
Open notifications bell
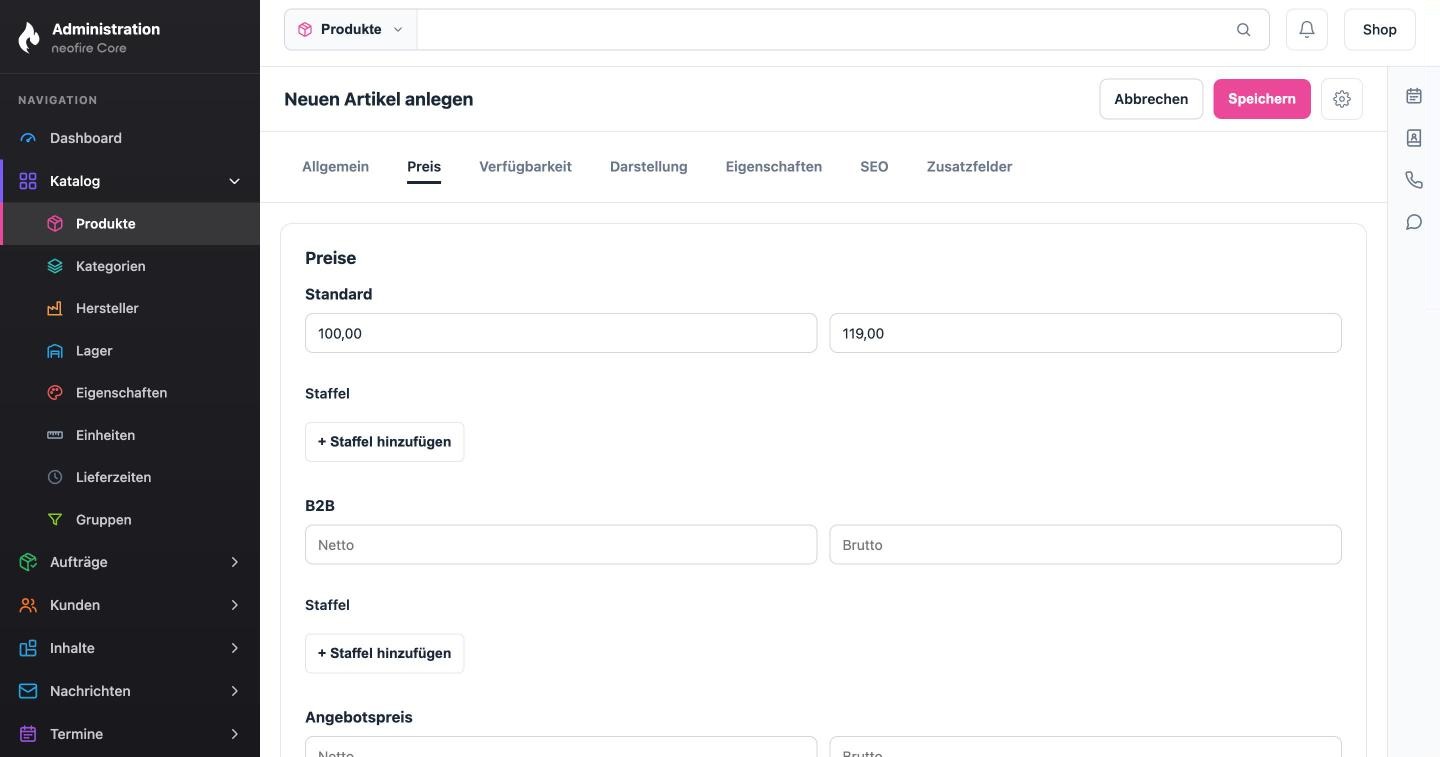(x=1307, y=30)
